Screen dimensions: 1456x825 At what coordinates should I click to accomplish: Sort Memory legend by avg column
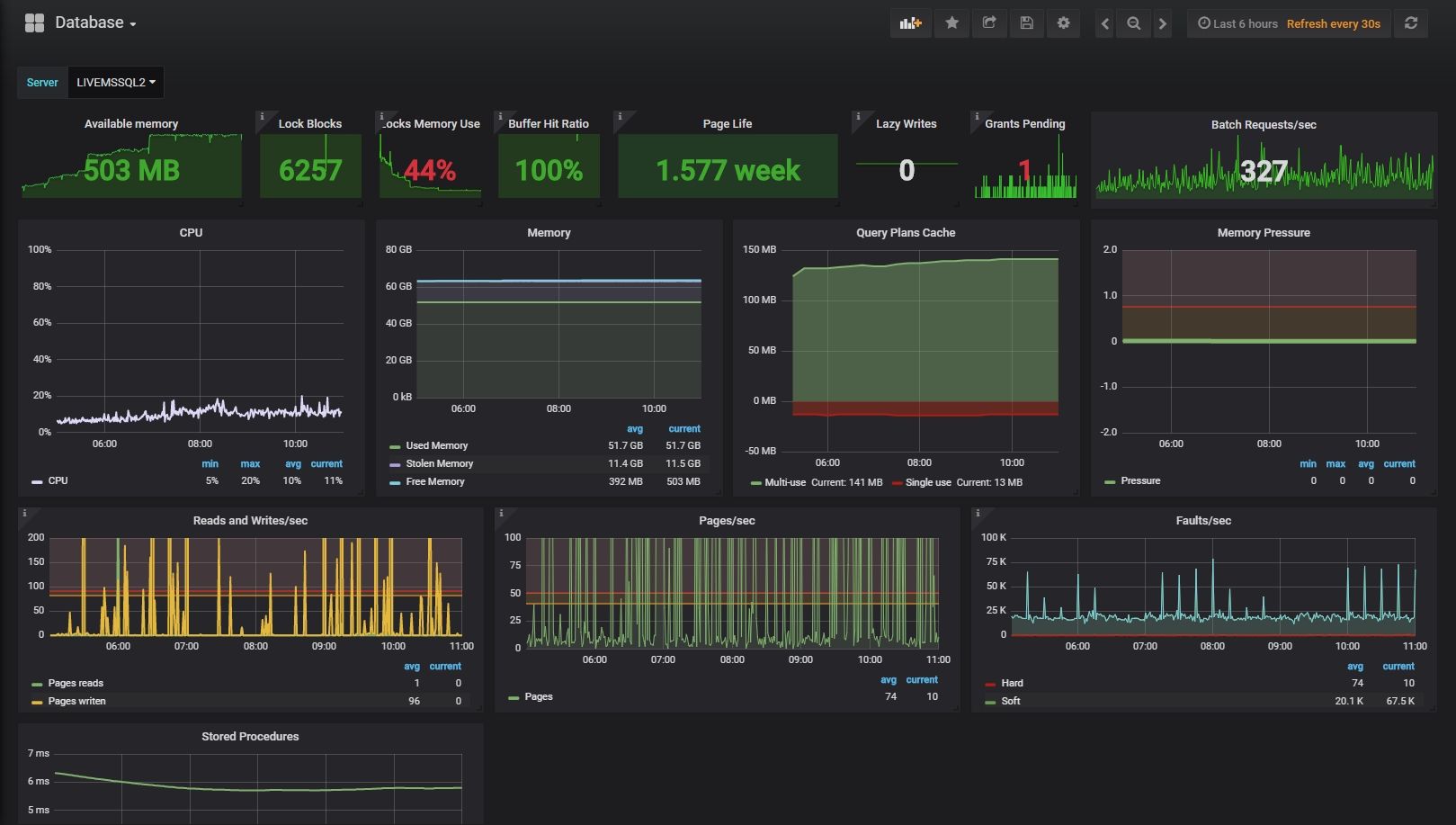tap(634, 429)
